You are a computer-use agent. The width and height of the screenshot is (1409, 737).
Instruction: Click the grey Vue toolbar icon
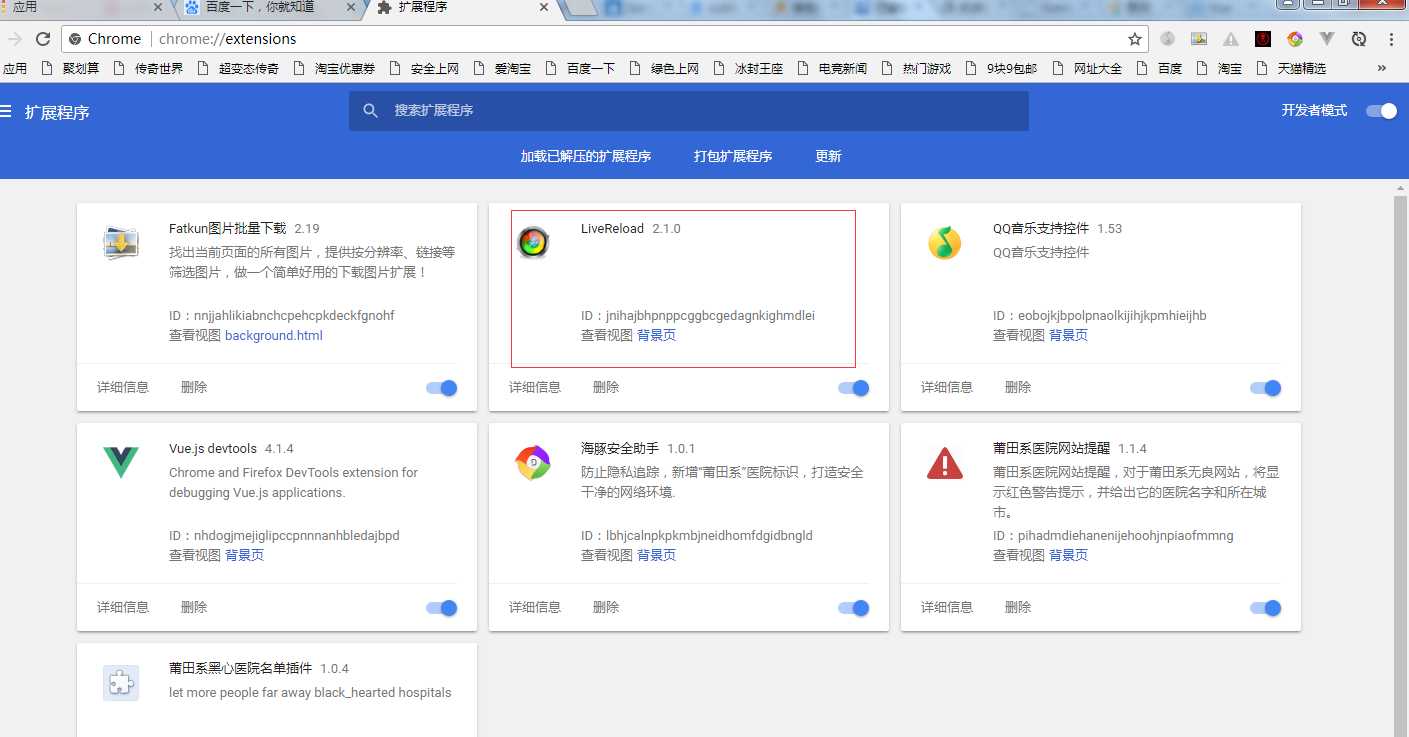pos(1327,39)
